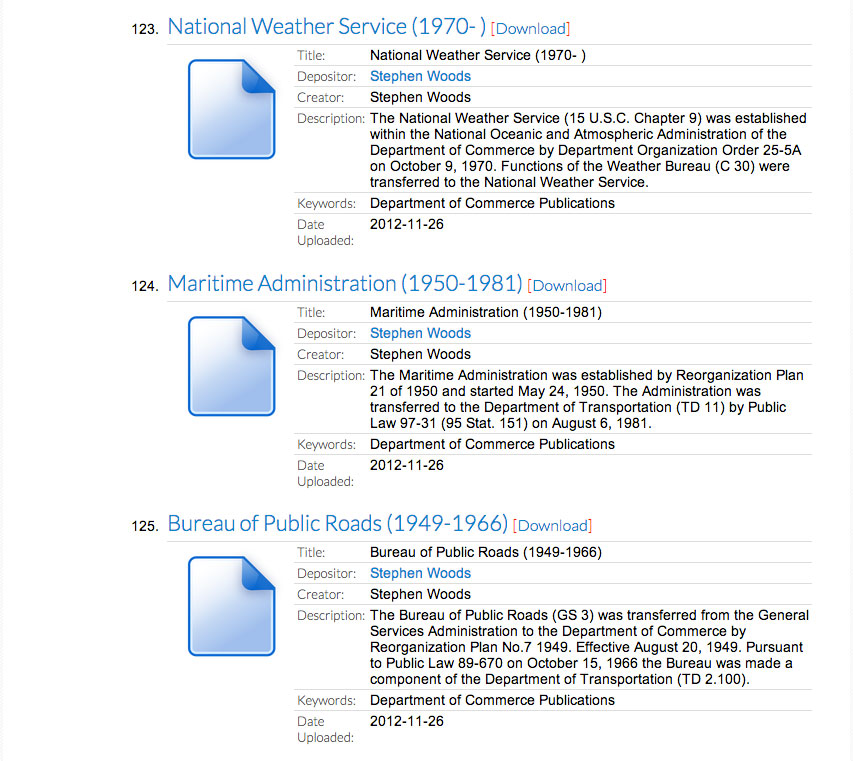Open Stephen Woods depositor link for National Weather Service

[x=420, y=76]
